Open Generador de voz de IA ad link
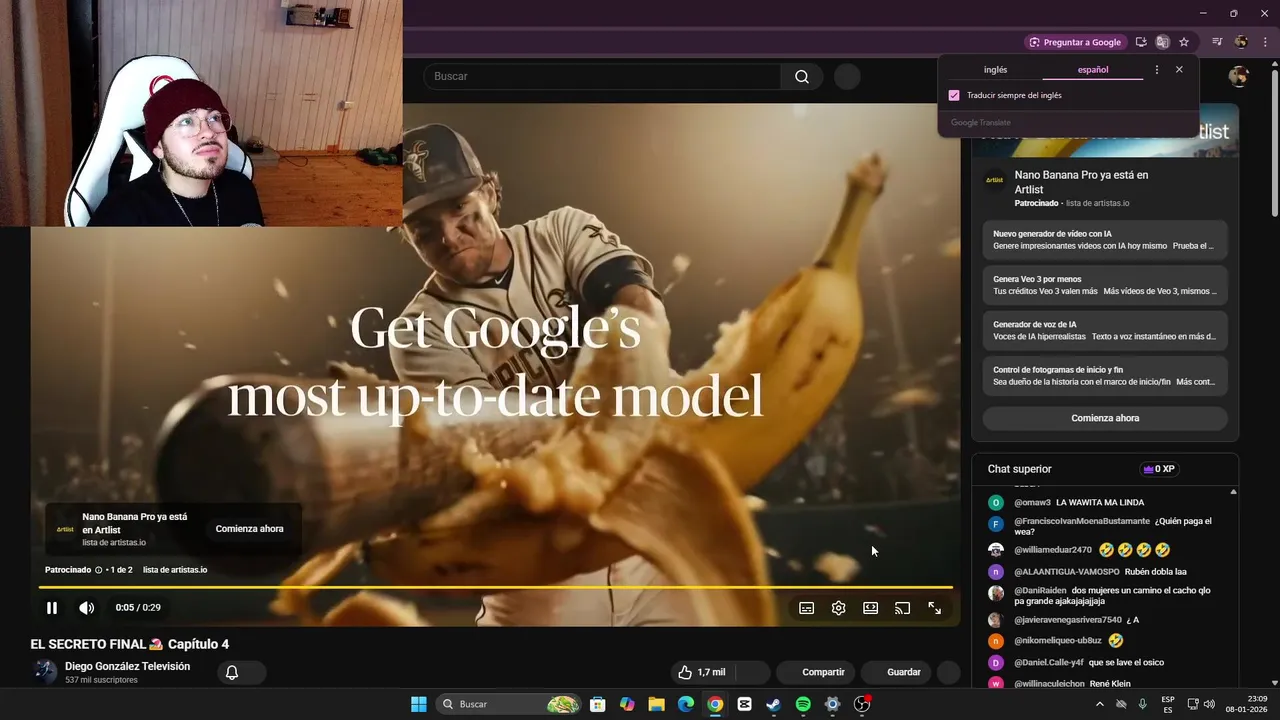Image resolution: width=1280 pixels, height=720 pixels. pyautogui.click(x=1105, y=331)
